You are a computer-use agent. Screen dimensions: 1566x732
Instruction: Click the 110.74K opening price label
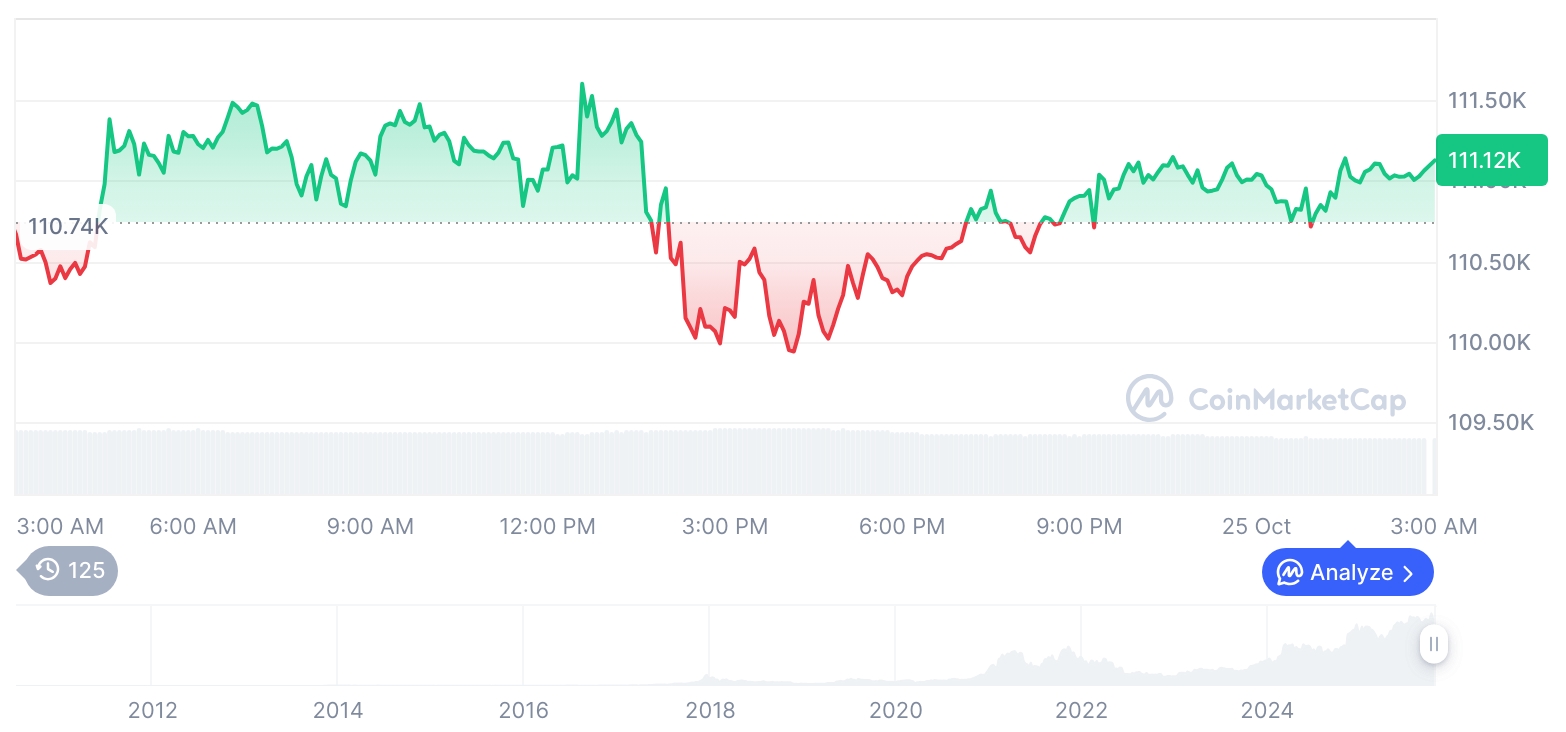(67, 226)
